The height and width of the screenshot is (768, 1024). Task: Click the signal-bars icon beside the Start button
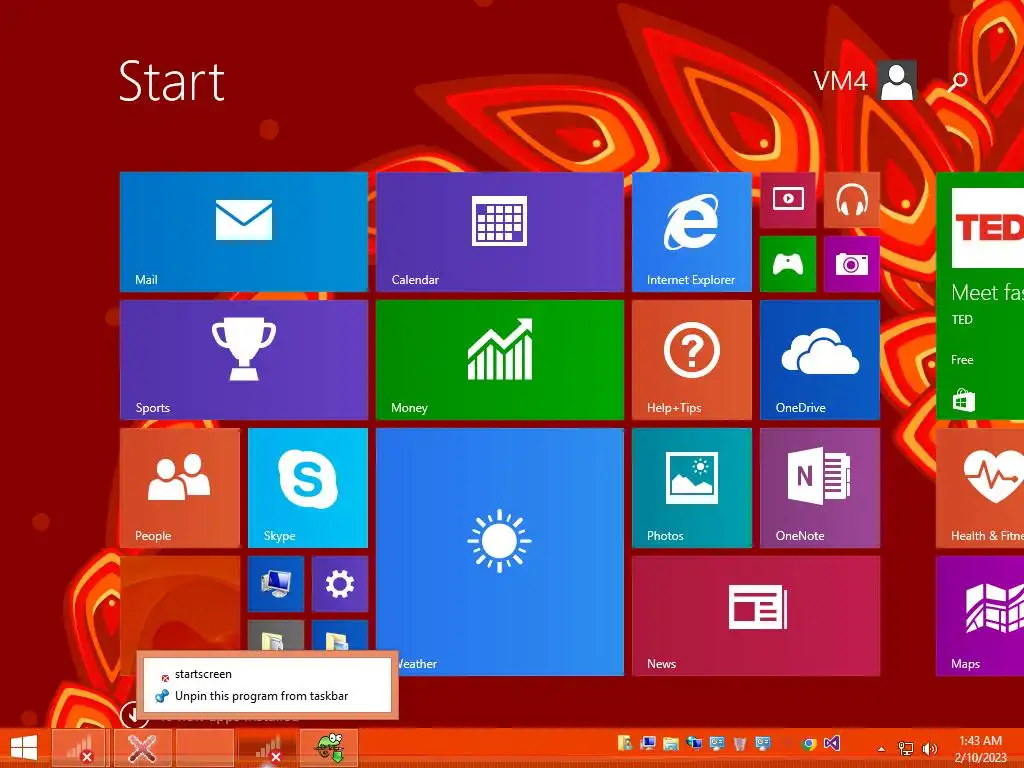80,748
